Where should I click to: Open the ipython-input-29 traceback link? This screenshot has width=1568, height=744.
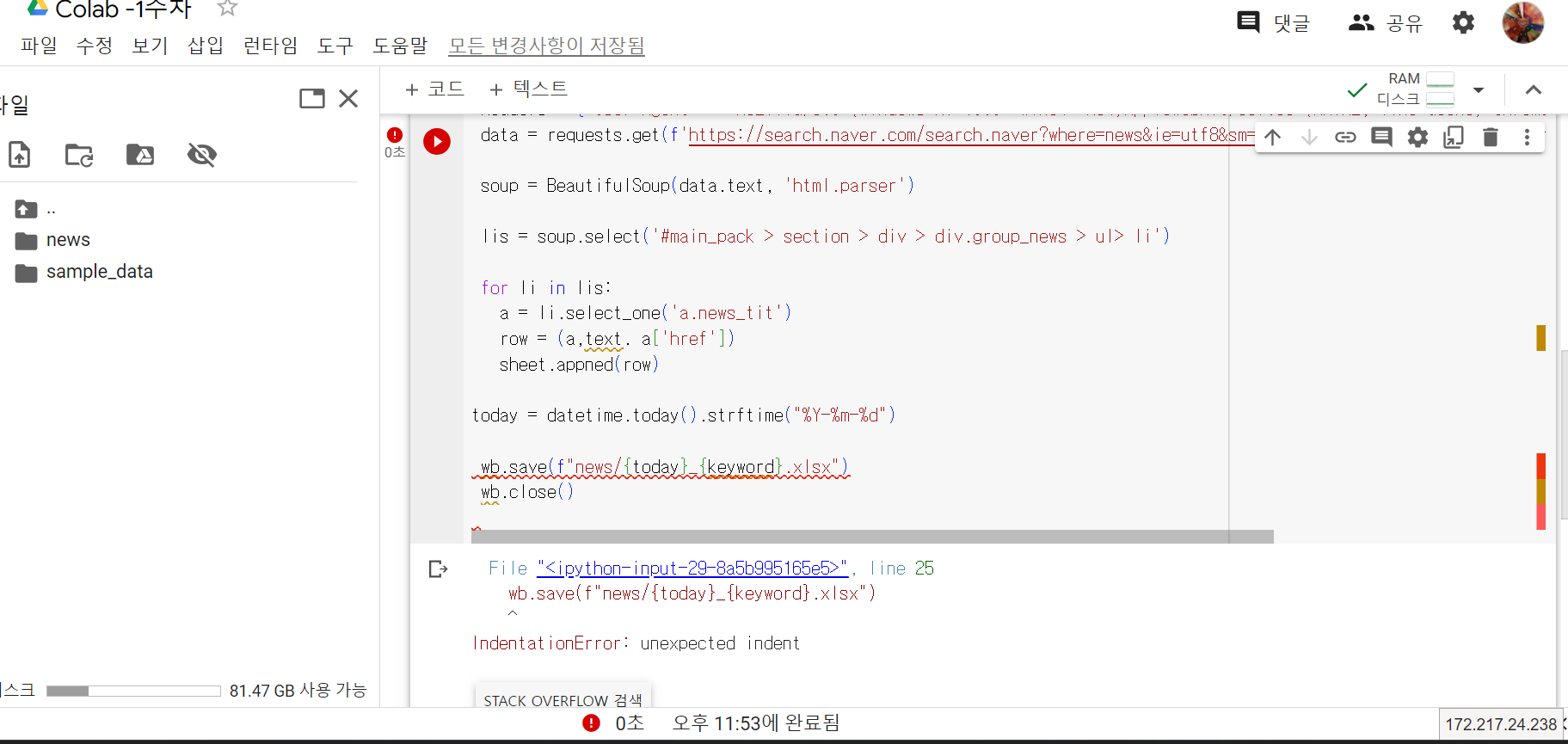[692, 569]
